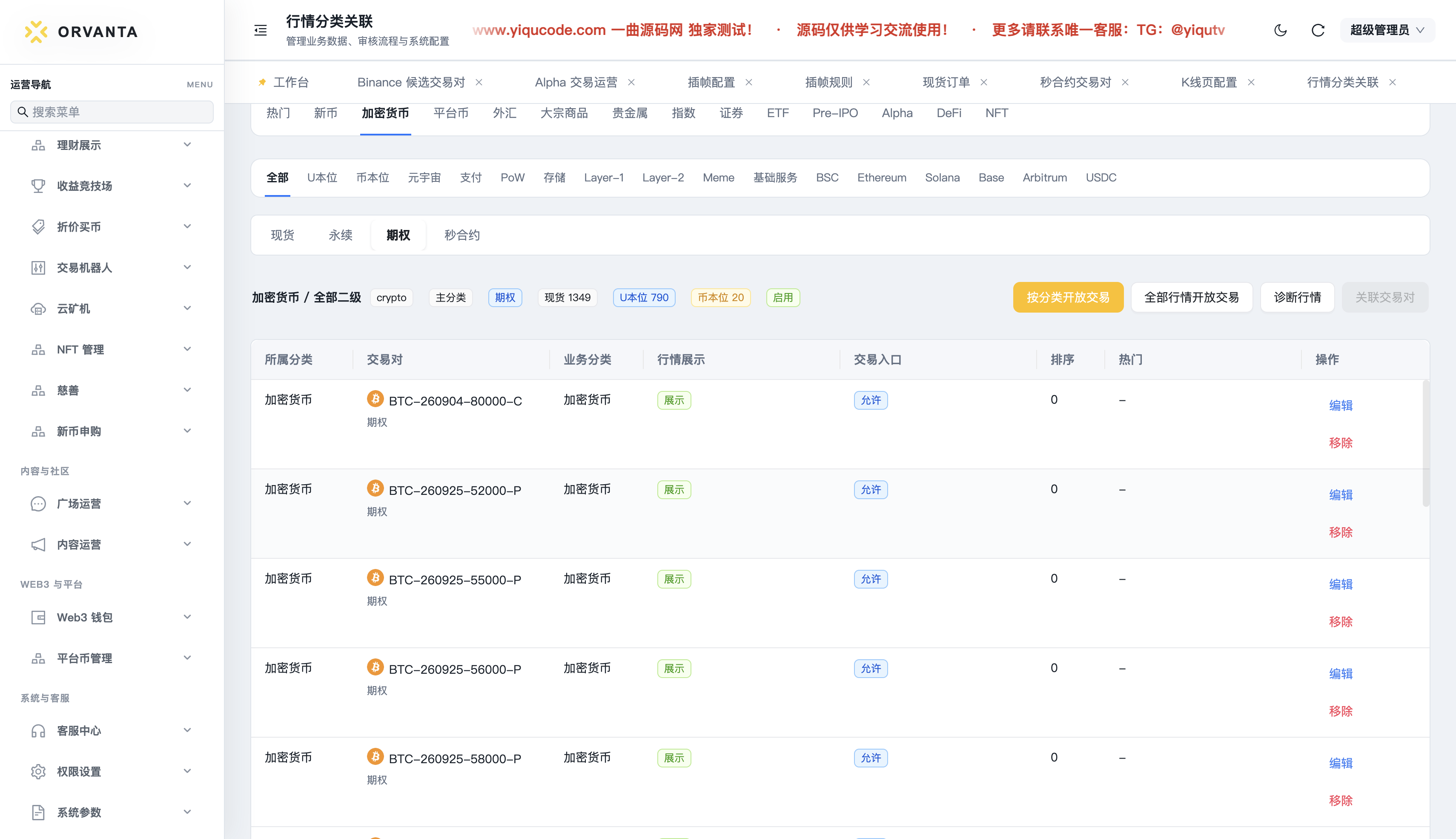
Task: Click the 允许 tag of BTC-260925-56000-P
Action: 870,669
